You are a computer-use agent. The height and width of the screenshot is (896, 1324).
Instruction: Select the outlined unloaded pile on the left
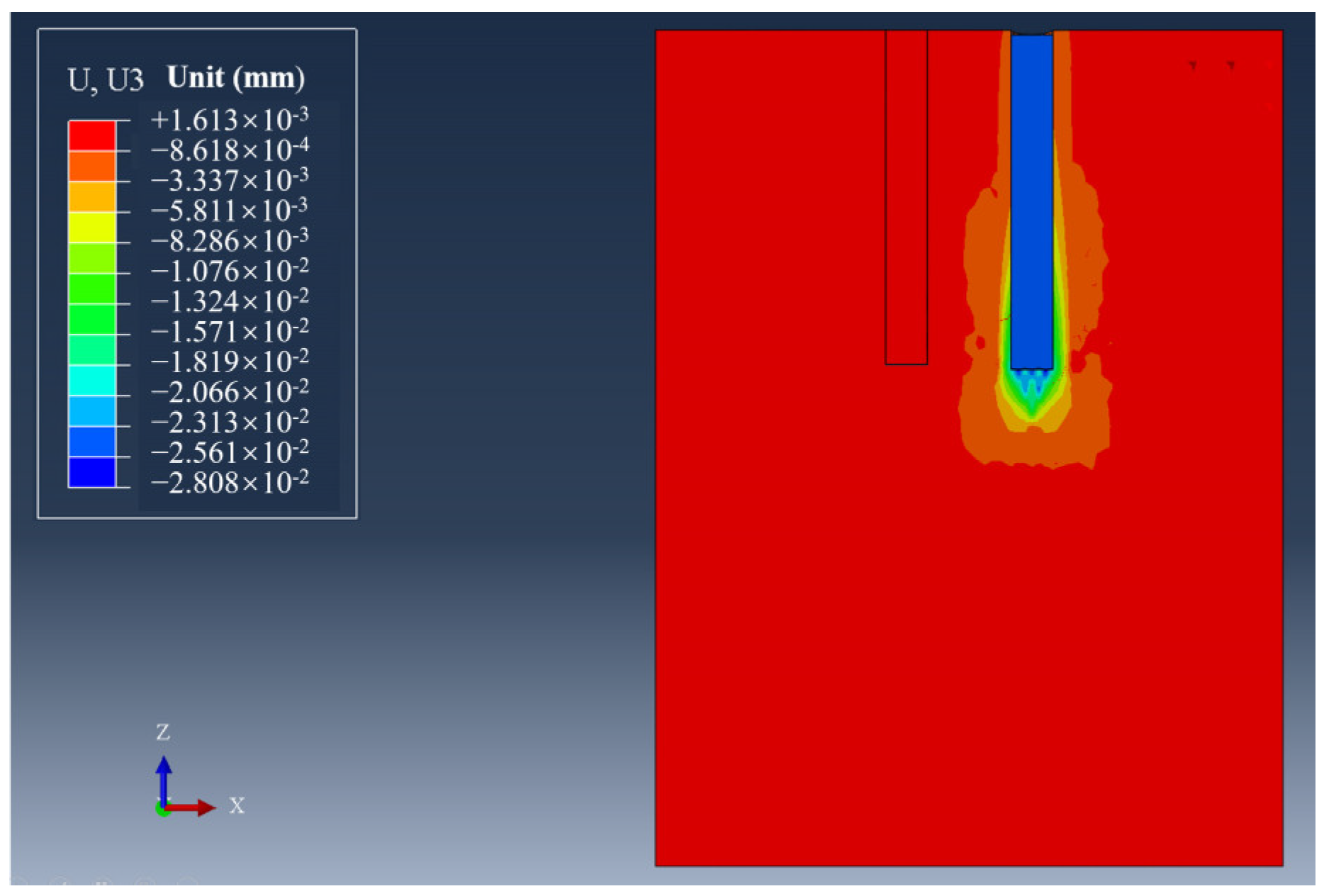[907, 197]
